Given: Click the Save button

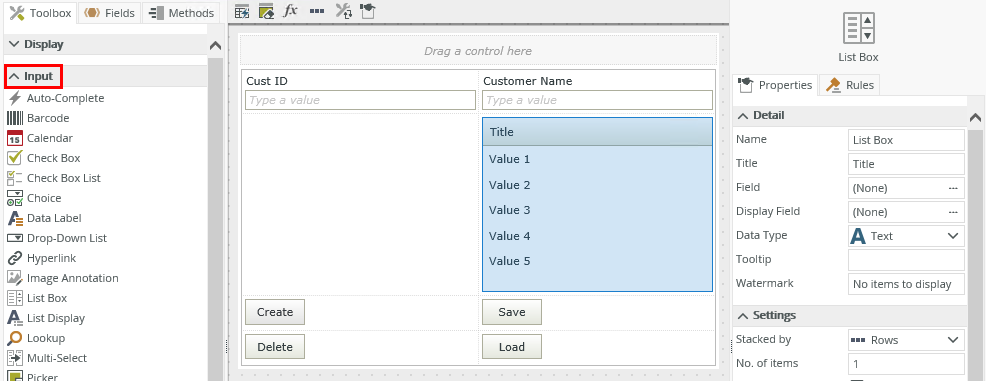Looking at the screenshot, I should [512, 312].
